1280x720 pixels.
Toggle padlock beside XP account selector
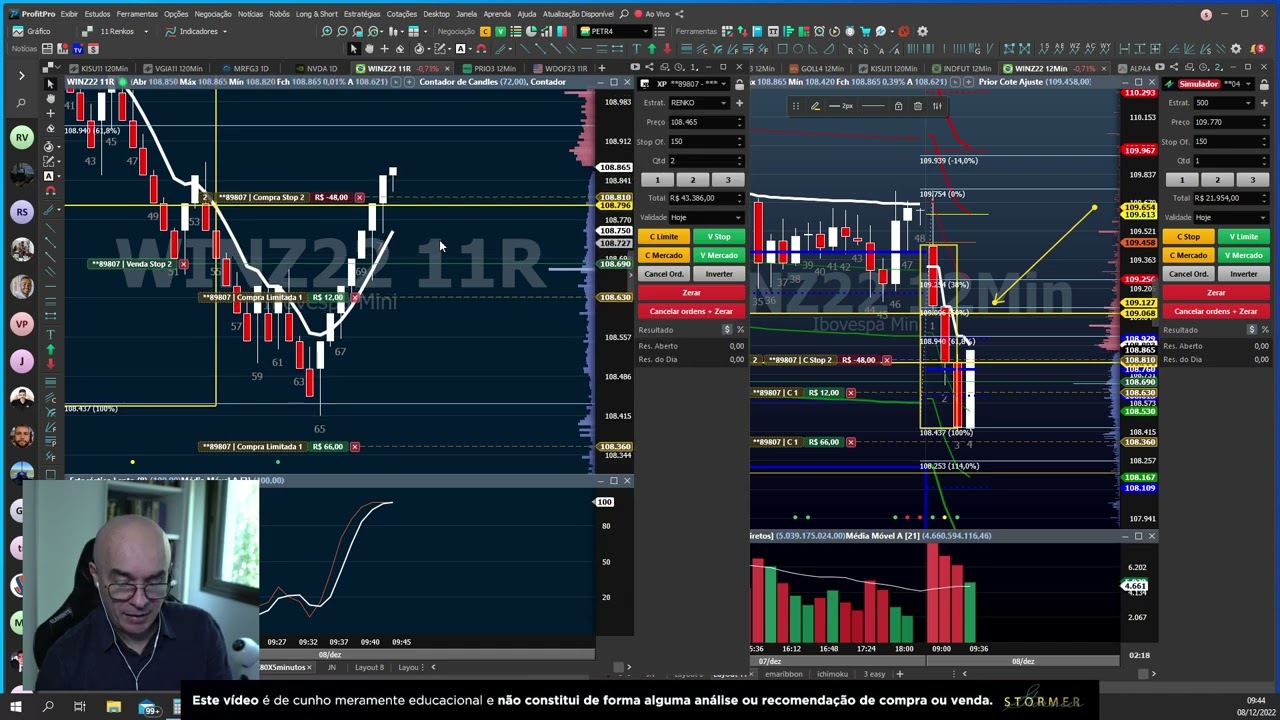[740, 84]
